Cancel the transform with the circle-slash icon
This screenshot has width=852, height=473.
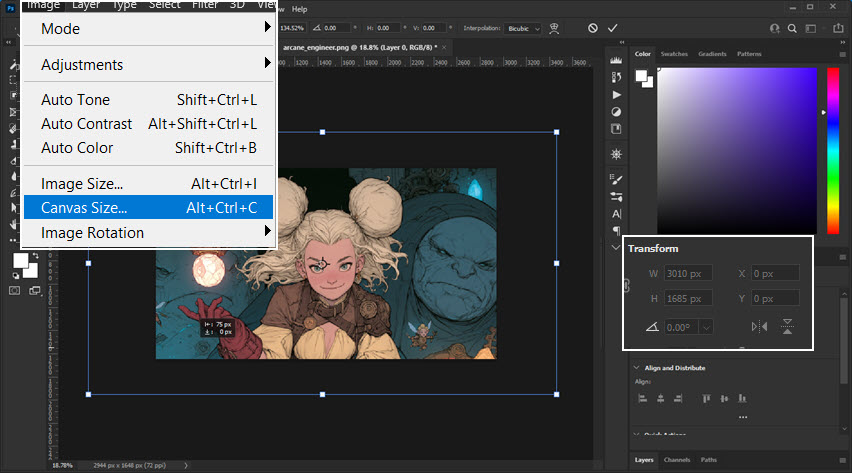click(593, 28)
